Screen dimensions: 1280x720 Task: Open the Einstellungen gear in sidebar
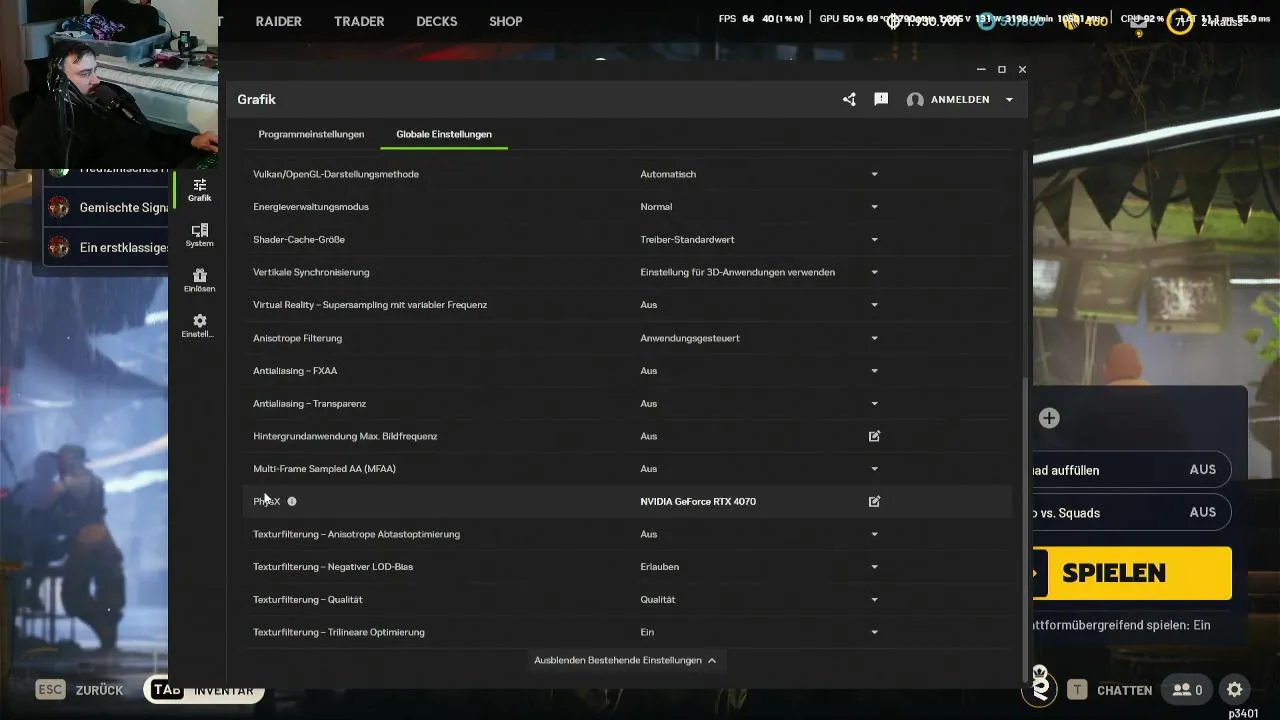tap(199, 325)
